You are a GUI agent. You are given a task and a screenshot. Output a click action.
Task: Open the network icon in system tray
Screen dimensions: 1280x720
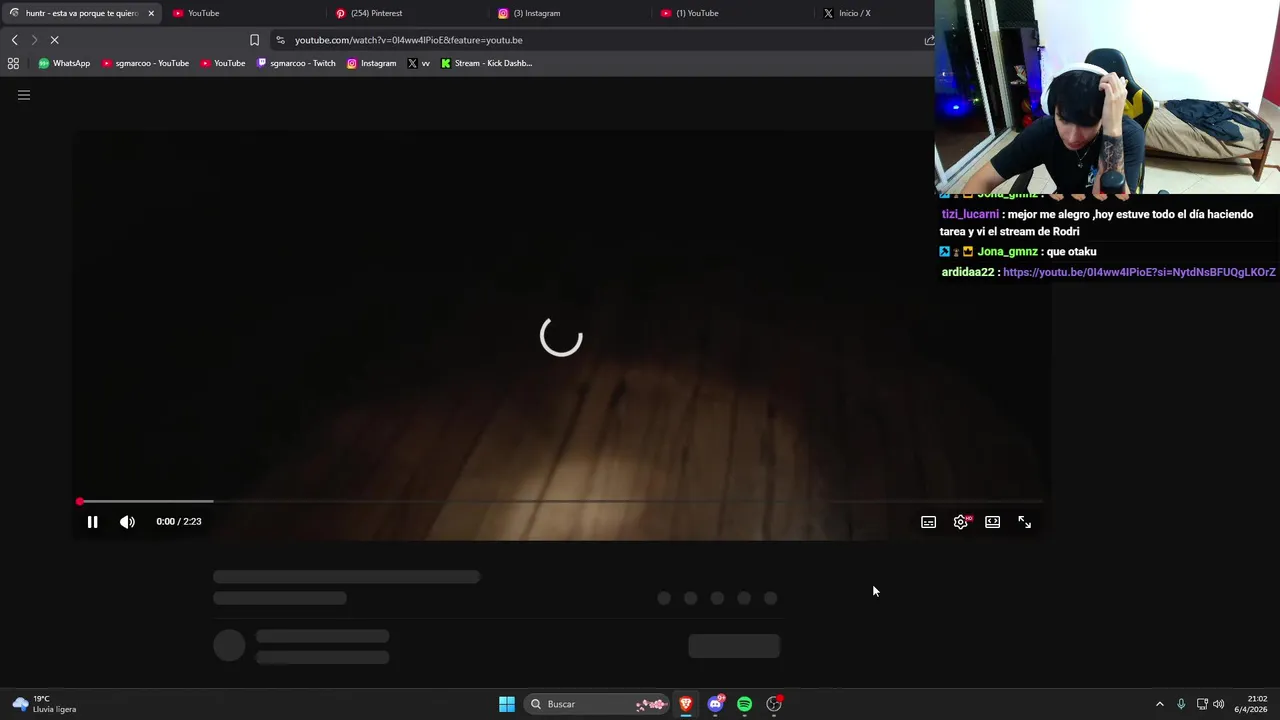pyautogui.click(x=1202, y=704)
